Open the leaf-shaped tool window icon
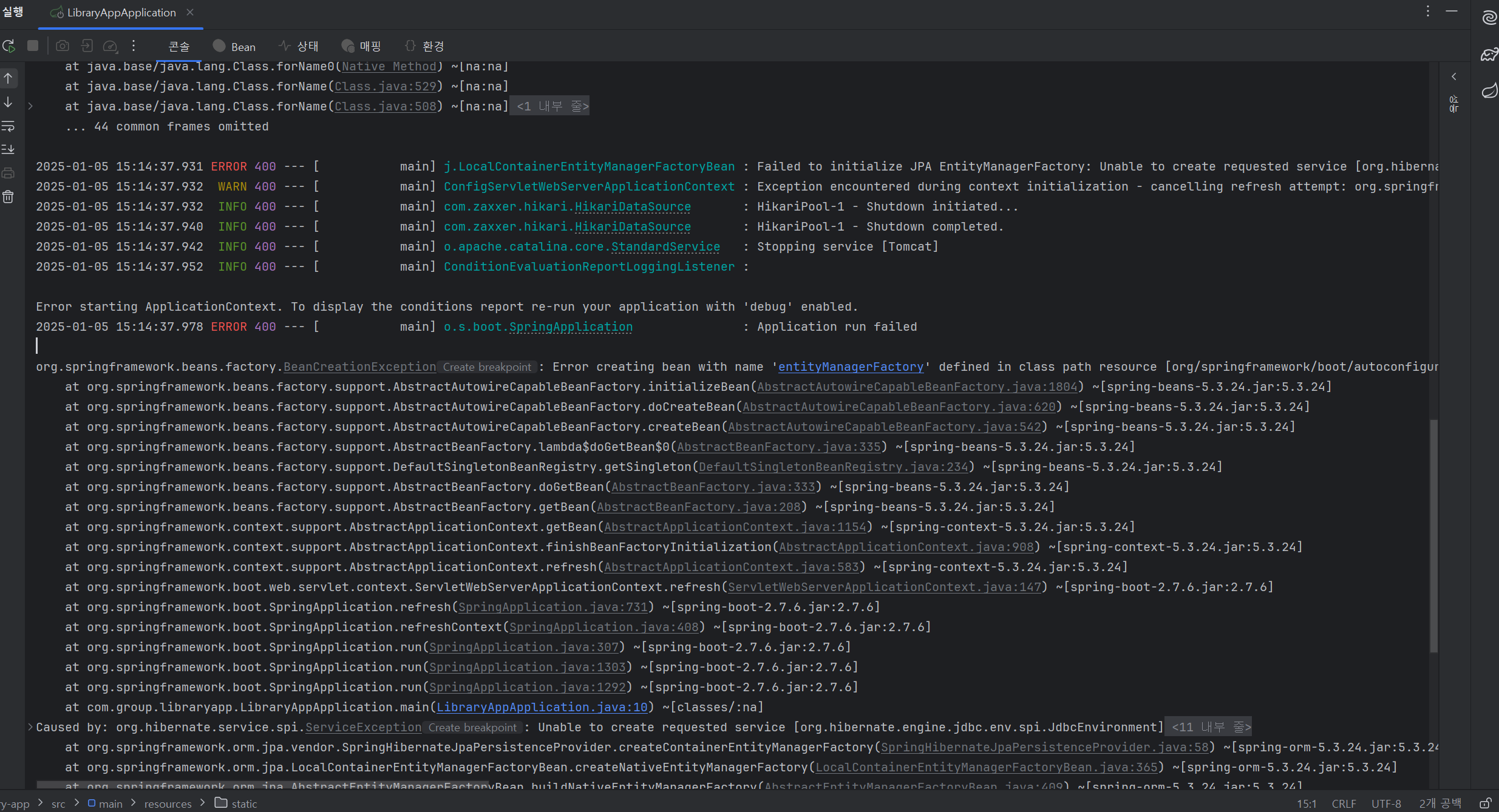The width and height of the screenshot is (1499, 812). [1489, 91]
